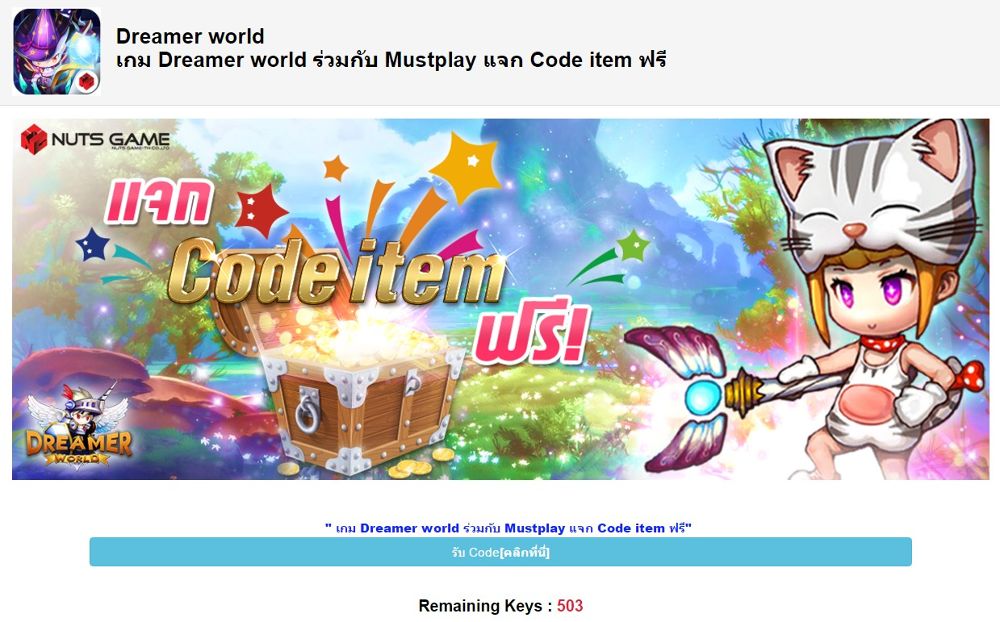Screen dimensions: 1000x622
Task: Click the pink ฟรี! text
Action: click(x=531, y=333)
